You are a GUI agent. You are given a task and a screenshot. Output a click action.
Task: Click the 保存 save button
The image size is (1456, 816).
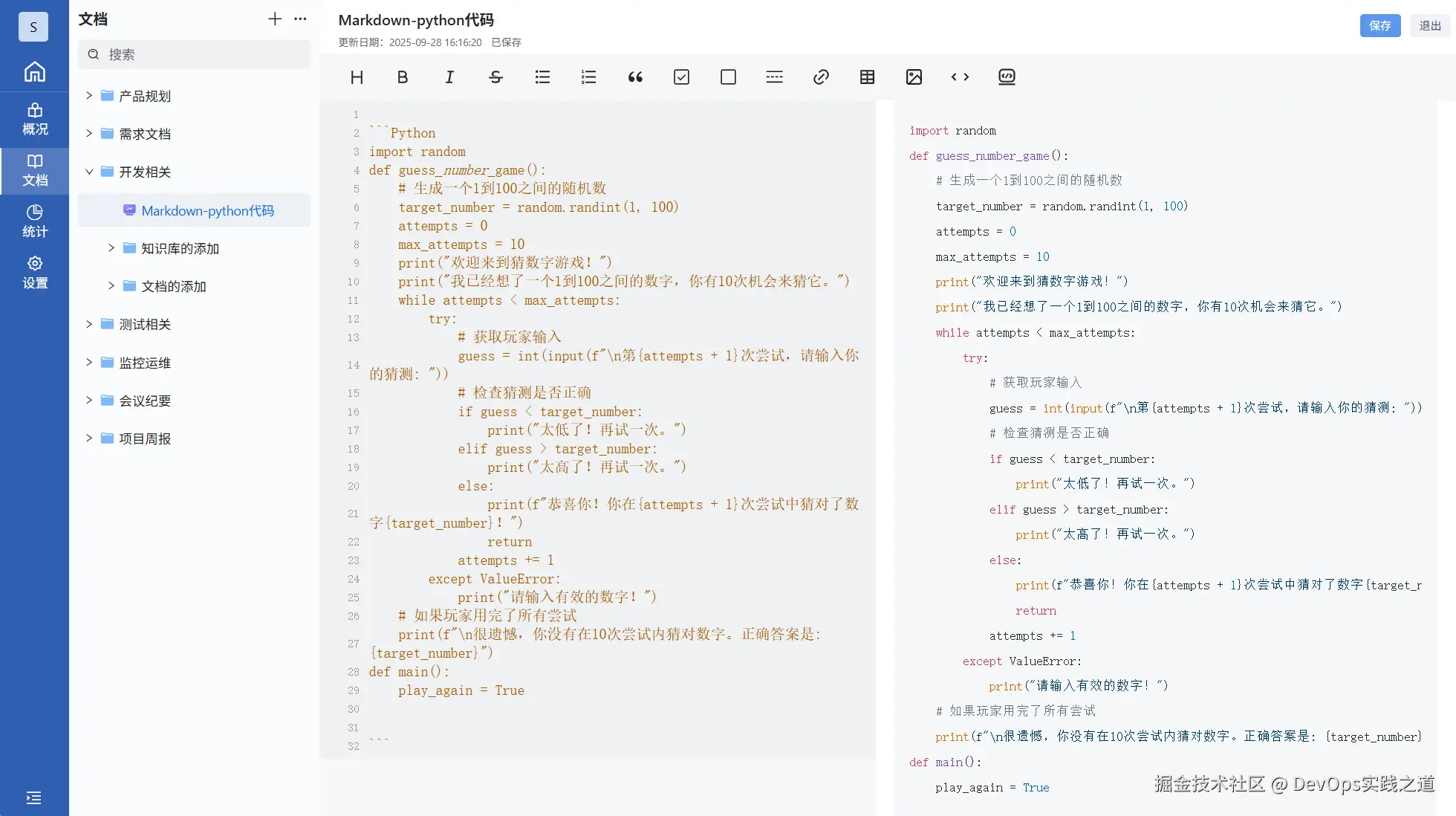[x=1380, y=25]
